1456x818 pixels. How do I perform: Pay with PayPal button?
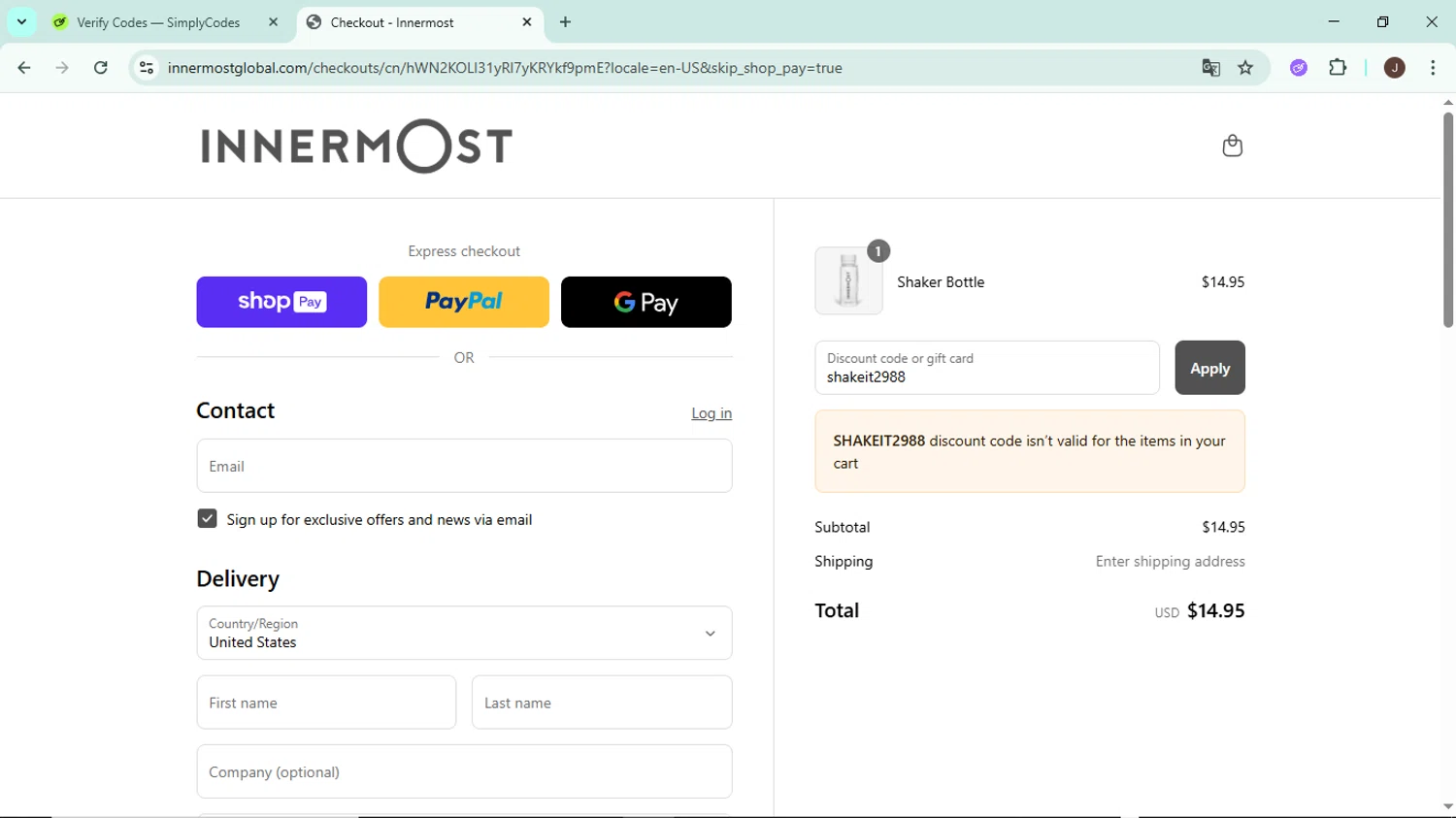[464, 302]
